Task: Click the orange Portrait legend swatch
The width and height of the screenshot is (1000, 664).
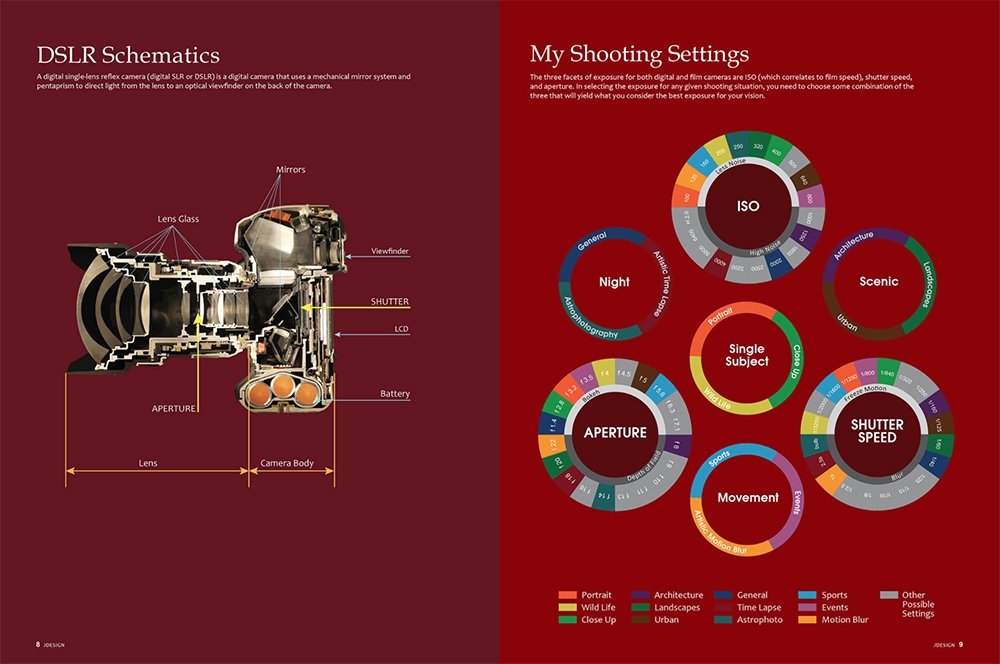Action: 567,595
